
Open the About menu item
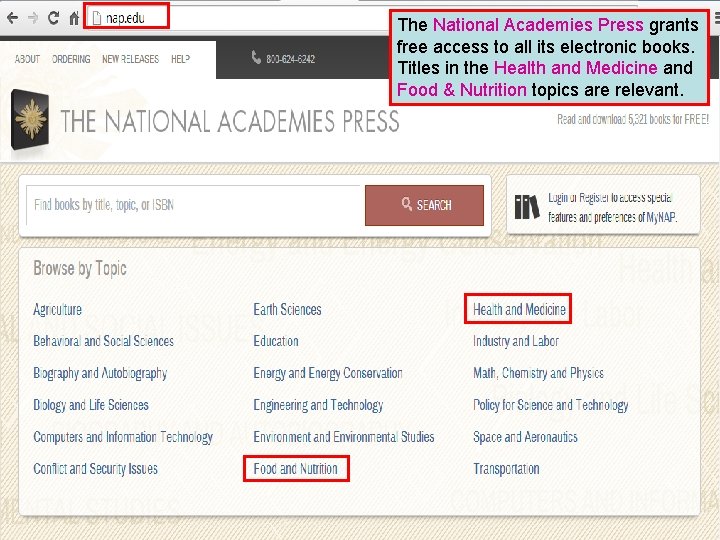coord(27,59)
